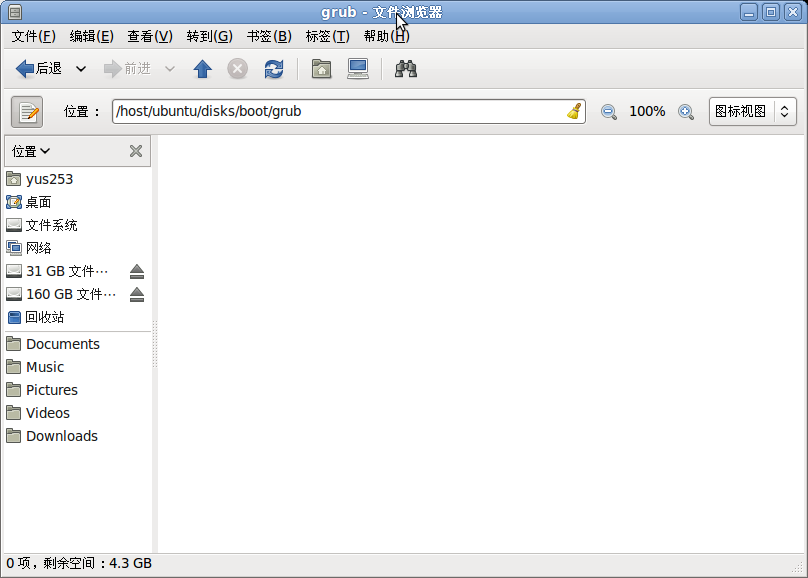Expand the 位置 side pane selector
Image resolution: width=808 pixels, height=578 pixels.
31,151
